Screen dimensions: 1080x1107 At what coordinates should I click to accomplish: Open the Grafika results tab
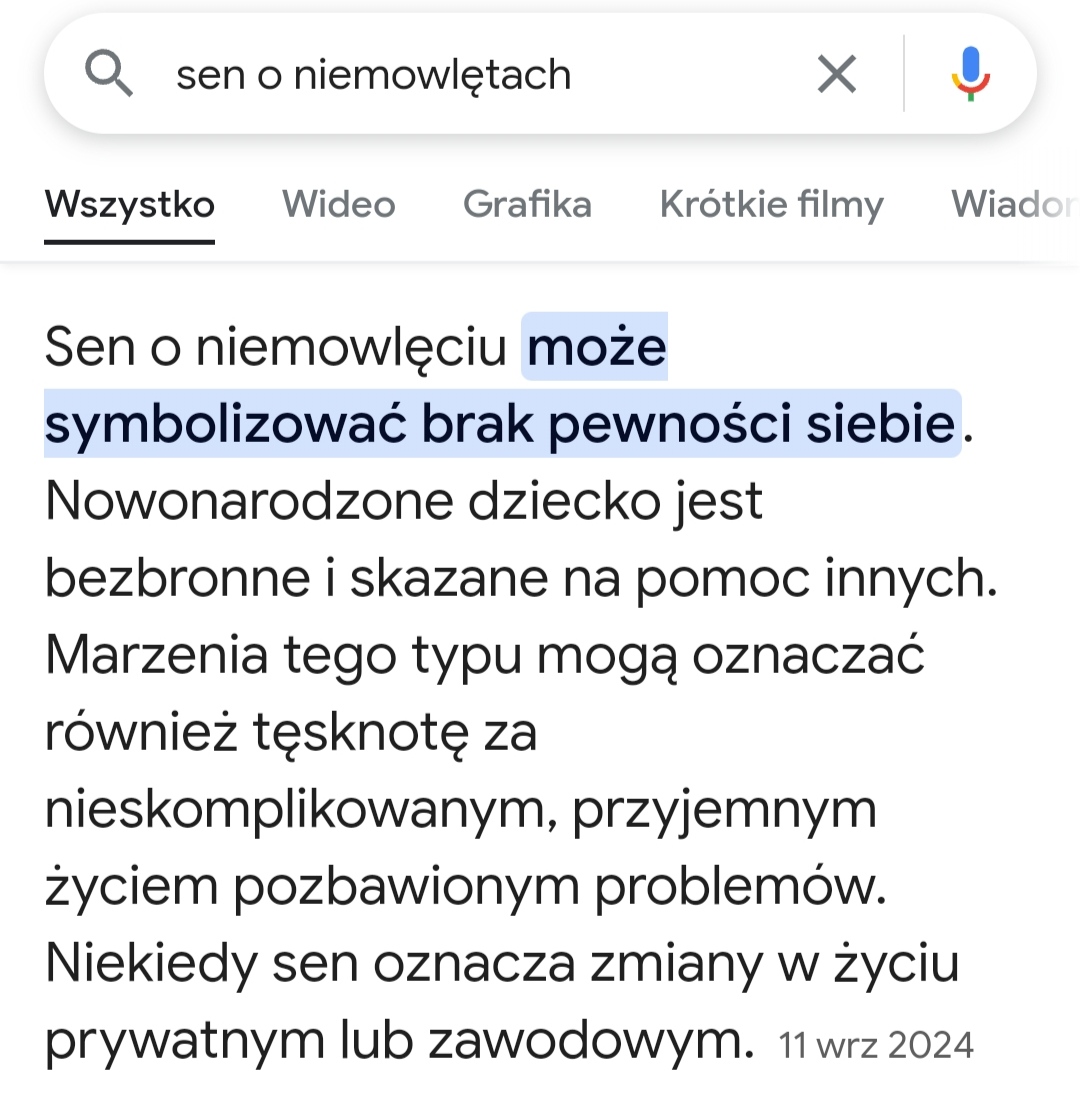coord(527,205)
